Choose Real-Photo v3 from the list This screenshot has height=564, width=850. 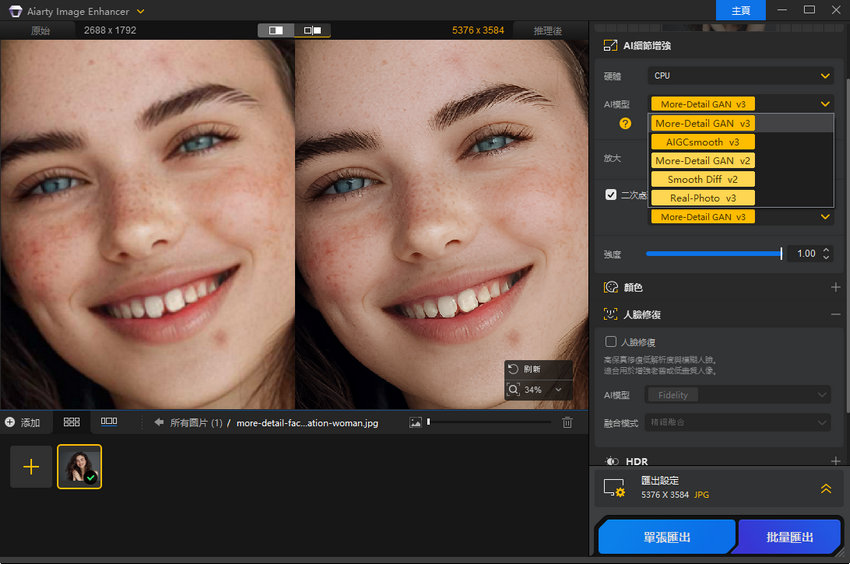pos(703,198)
